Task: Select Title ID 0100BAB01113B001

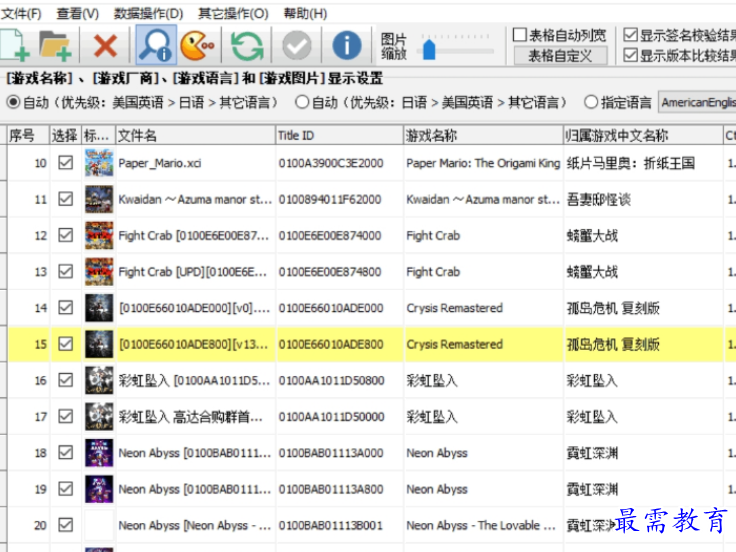Action: click(x=330, y=525)
